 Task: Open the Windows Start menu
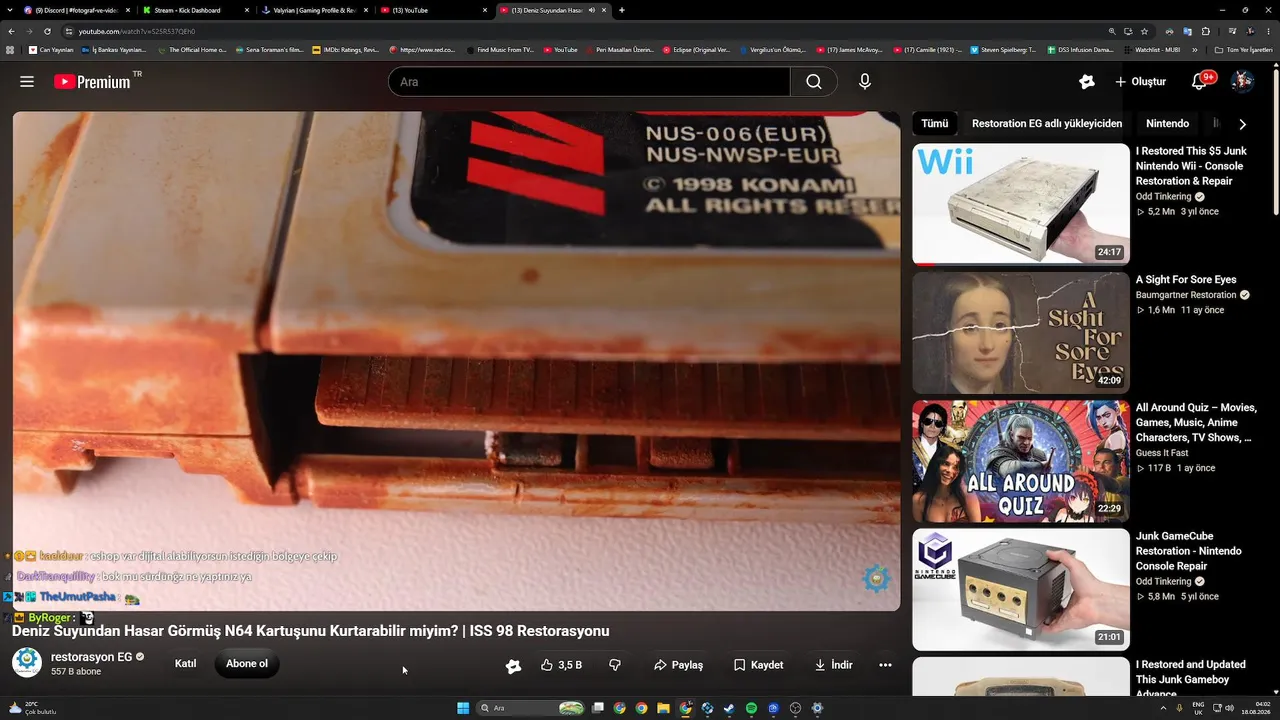(463, 708)
